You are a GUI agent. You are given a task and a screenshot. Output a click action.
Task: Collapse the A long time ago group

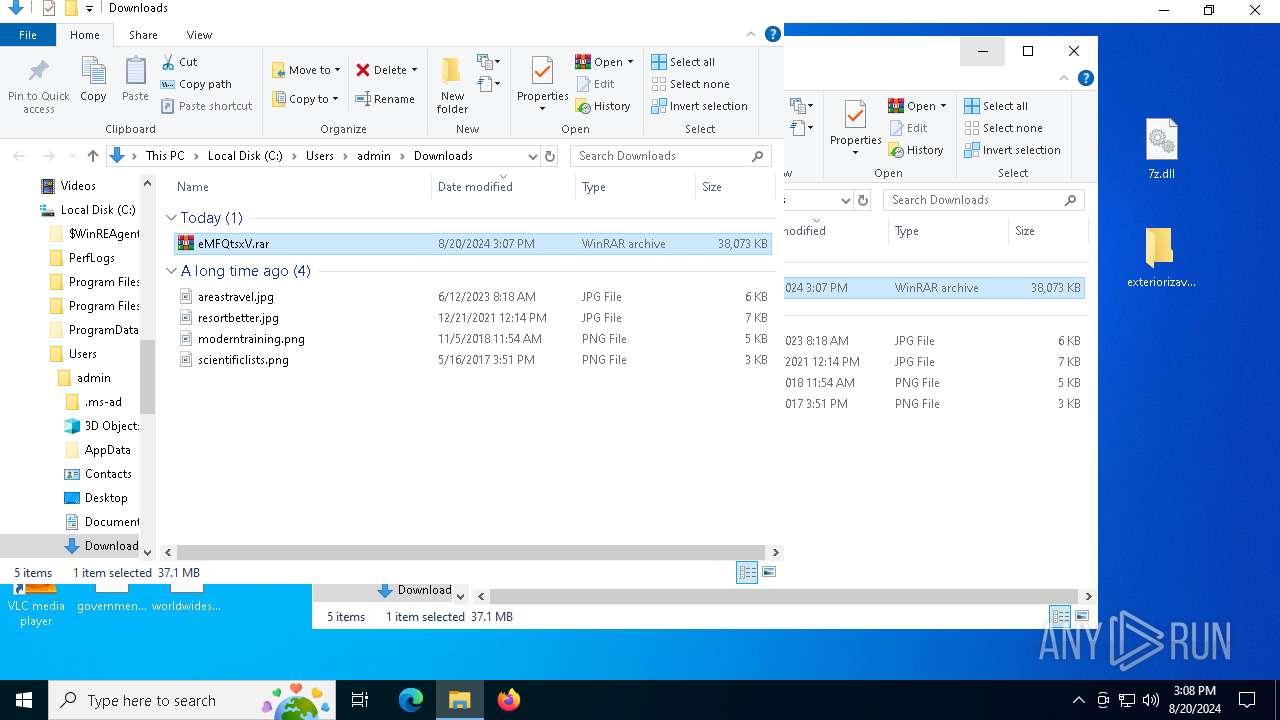point(171,271)
